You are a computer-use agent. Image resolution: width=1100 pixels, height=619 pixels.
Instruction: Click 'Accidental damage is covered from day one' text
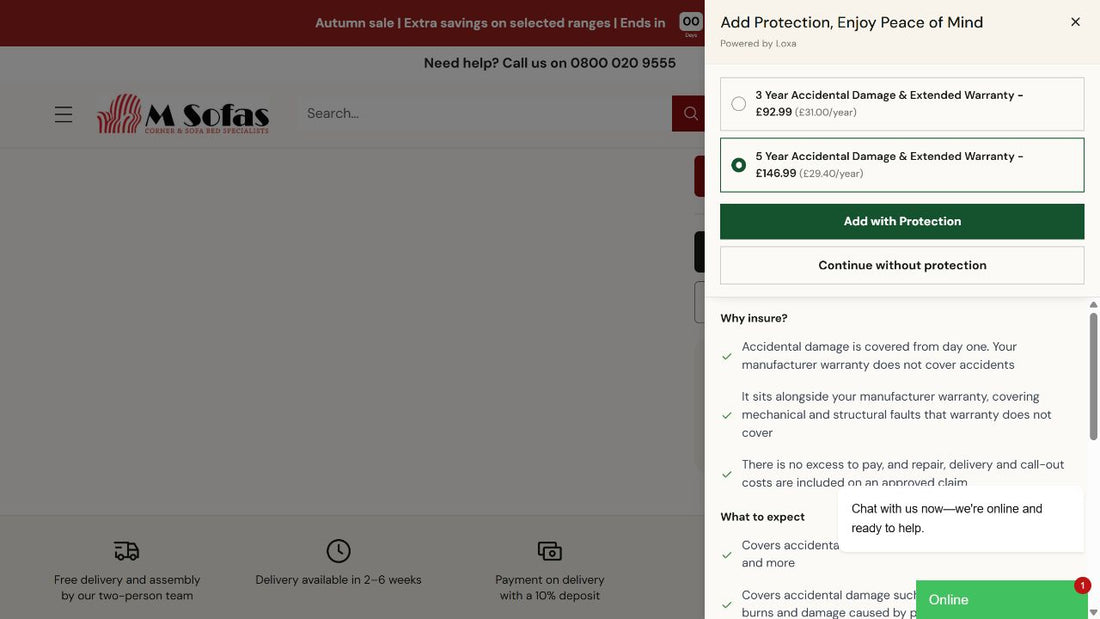point(879,356)
